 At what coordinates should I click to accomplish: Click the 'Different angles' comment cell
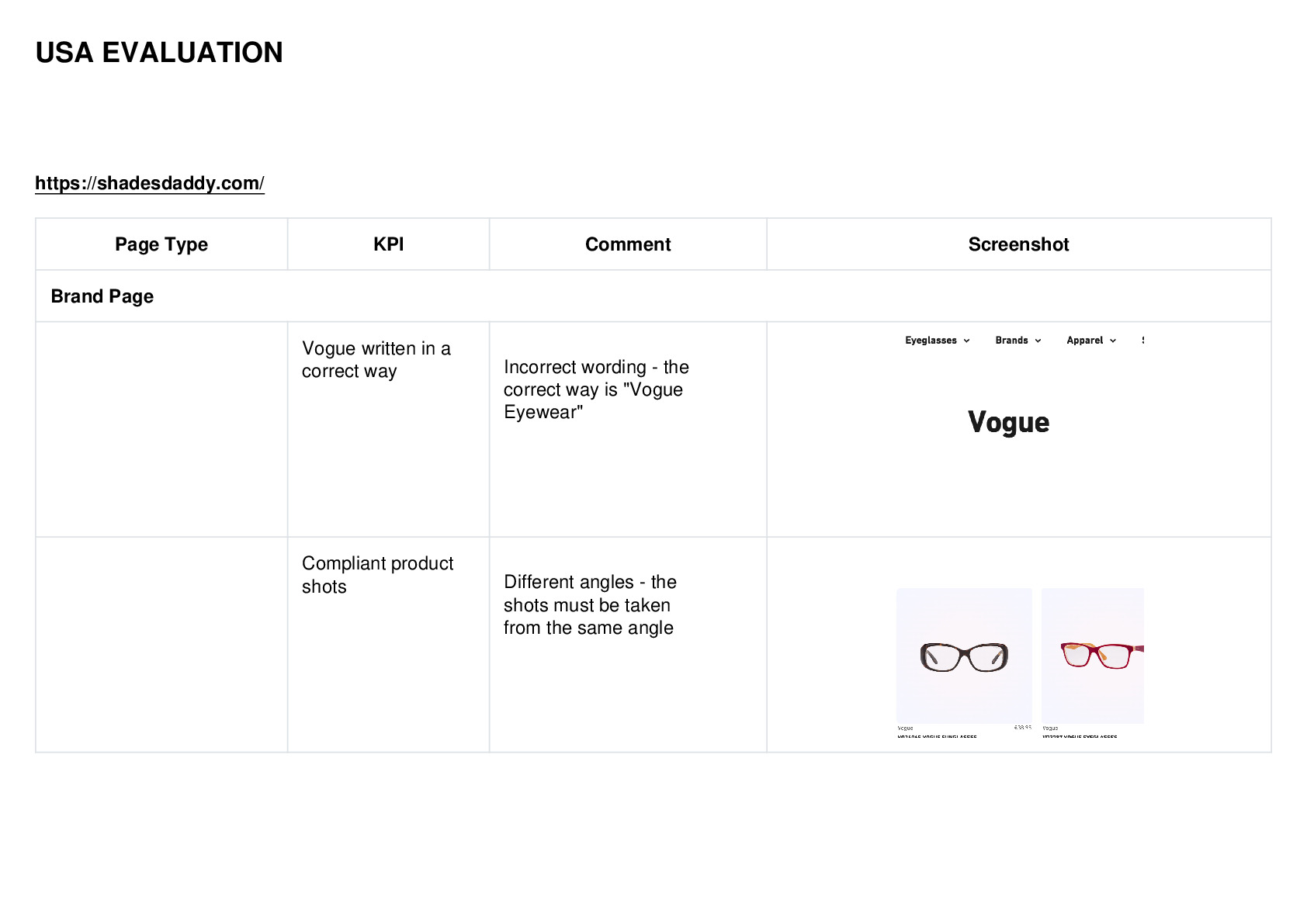pyautogui.click(x=628, y=645)
